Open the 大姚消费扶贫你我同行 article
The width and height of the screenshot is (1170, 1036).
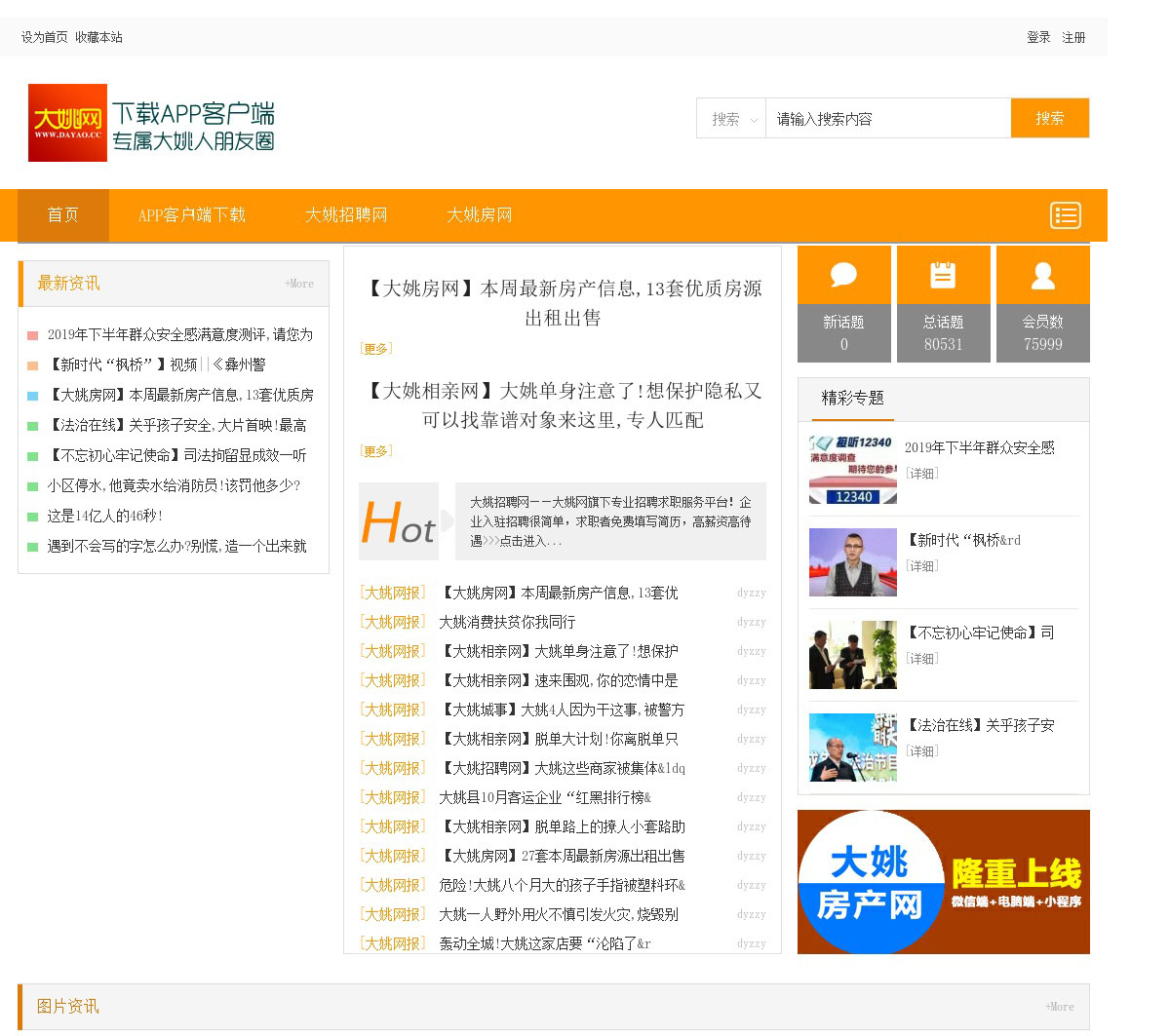[507, 622]
